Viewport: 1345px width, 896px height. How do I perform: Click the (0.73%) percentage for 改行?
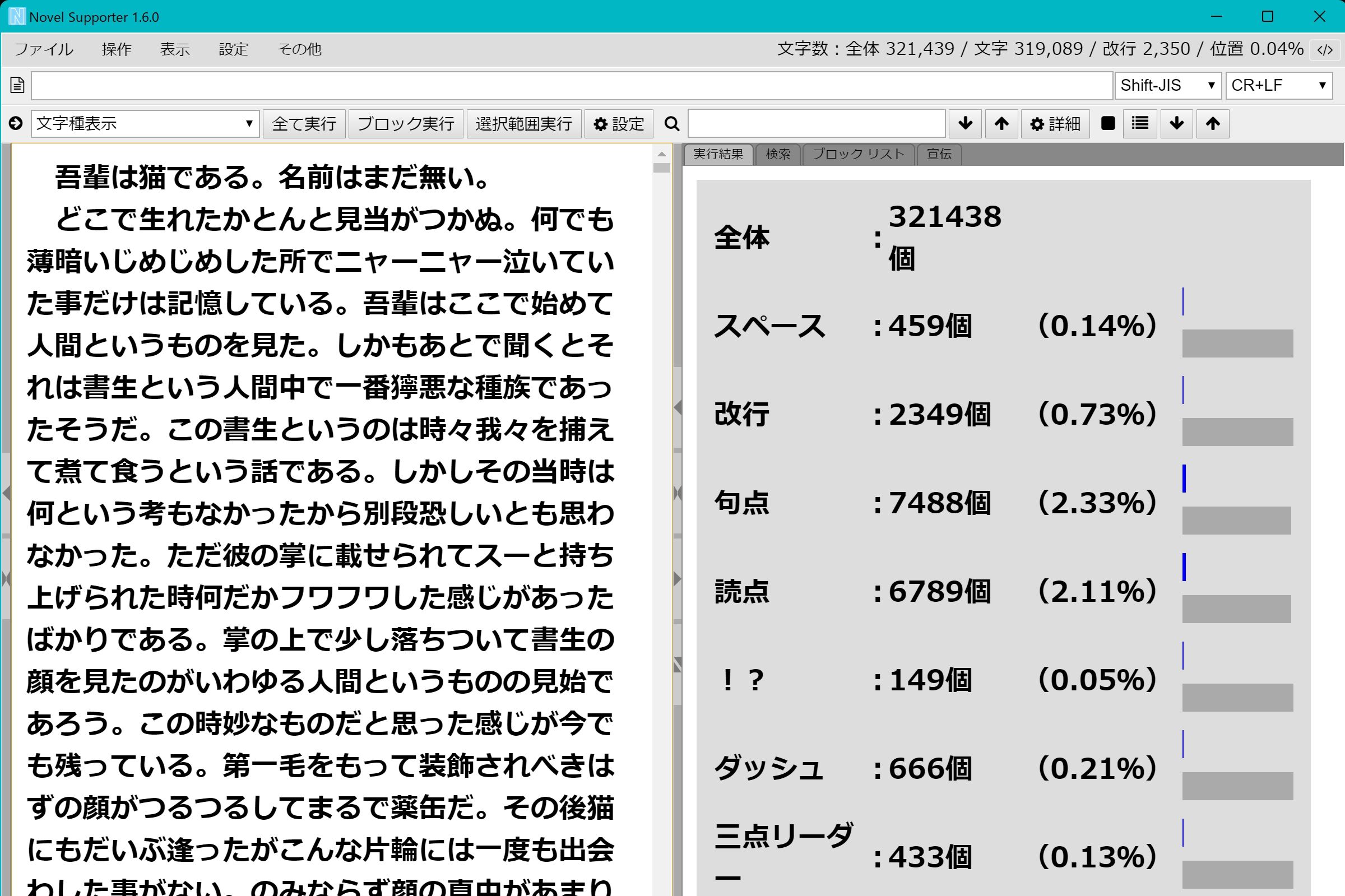point(1097,414)
